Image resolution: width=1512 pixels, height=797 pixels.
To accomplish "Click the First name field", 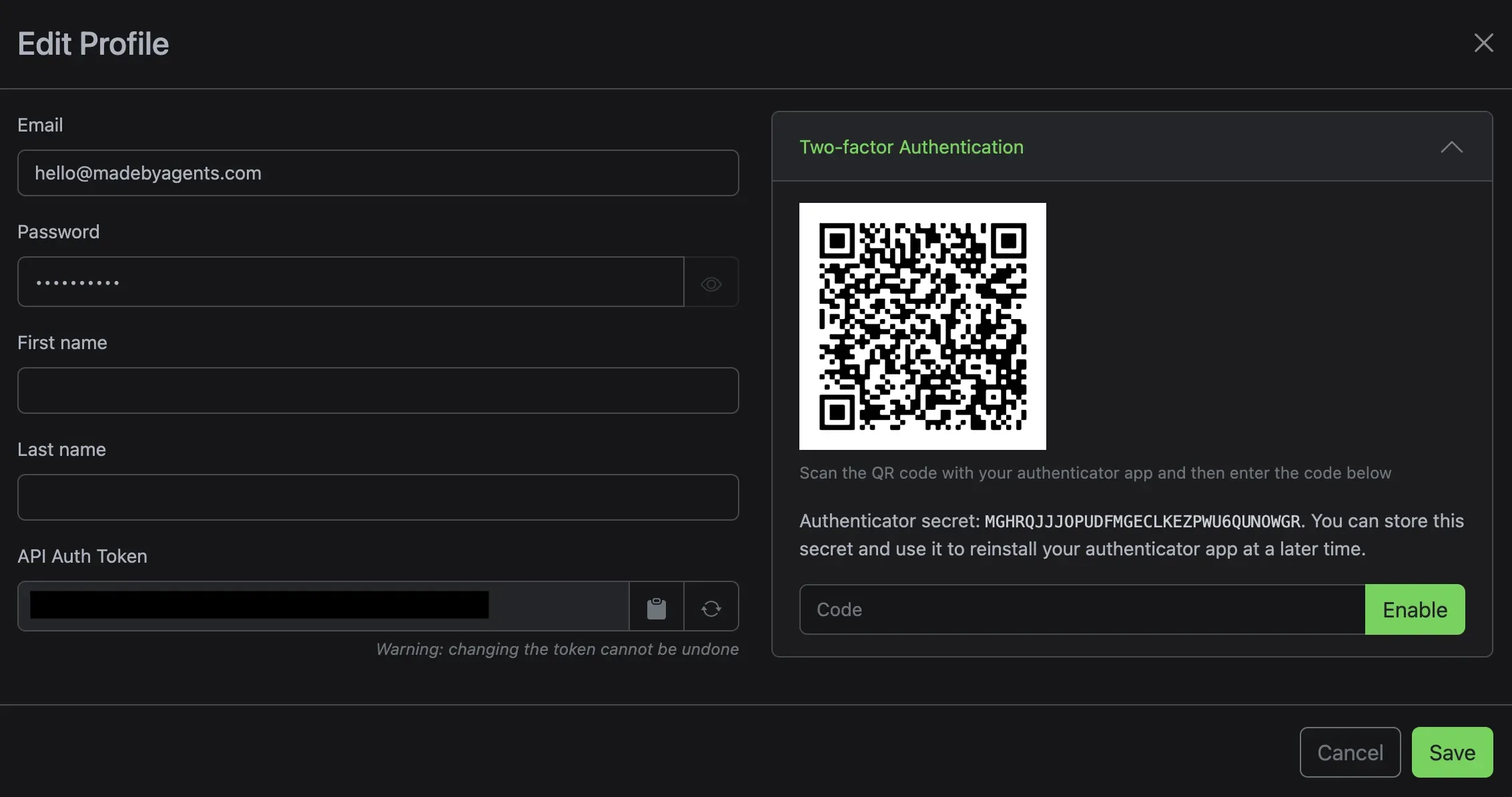I will pos(378,390).
